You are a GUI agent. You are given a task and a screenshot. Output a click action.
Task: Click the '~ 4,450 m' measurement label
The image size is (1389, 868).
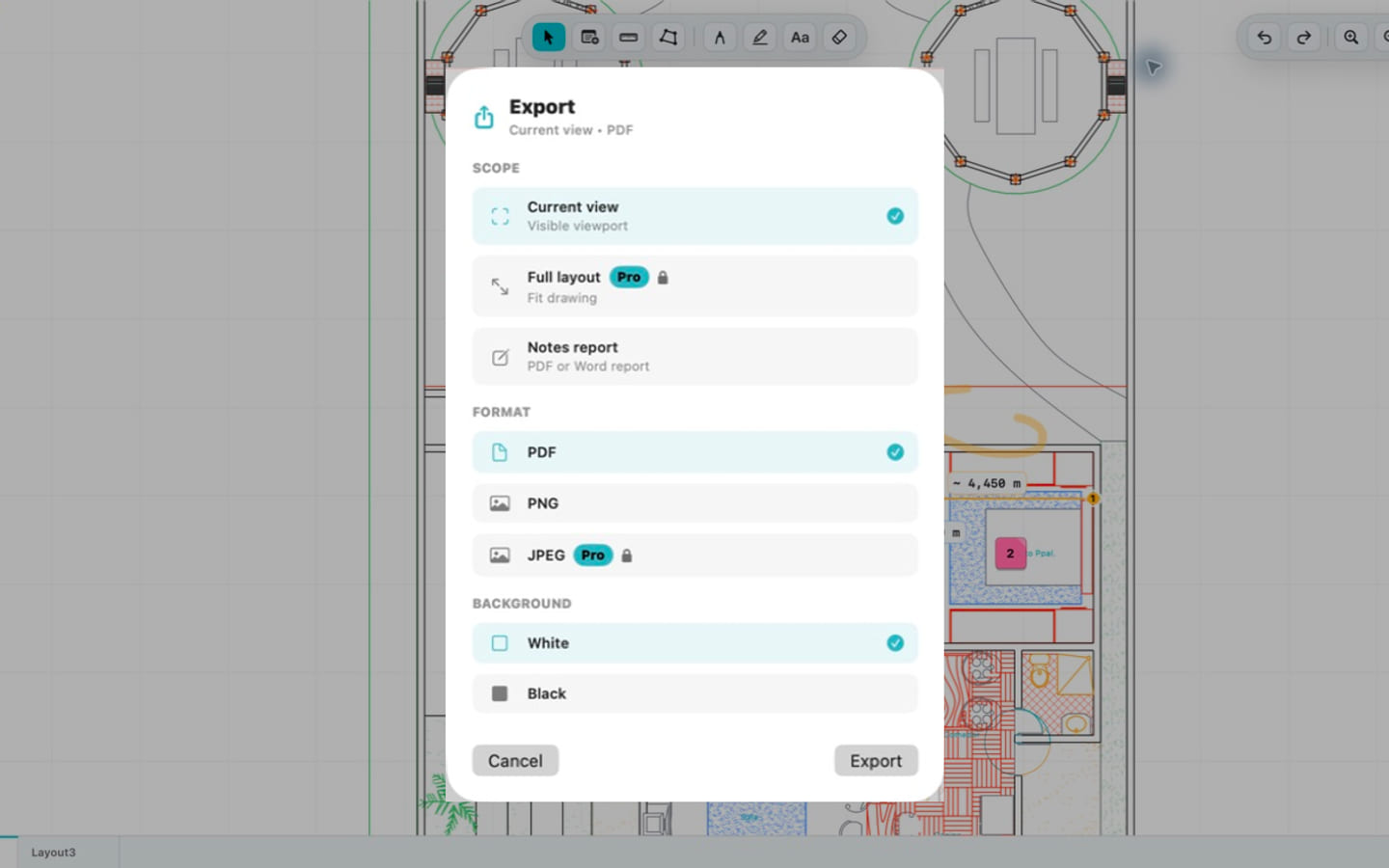986,483
